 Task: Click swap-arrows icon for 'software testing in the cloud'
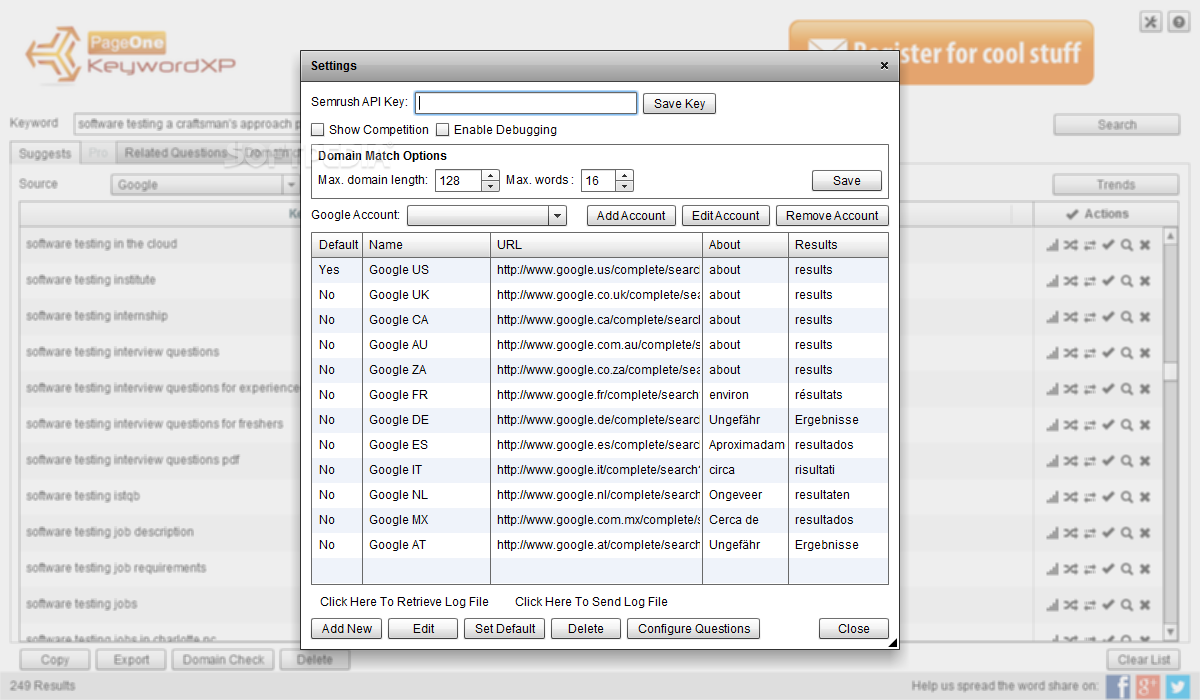click(1089, 245)
